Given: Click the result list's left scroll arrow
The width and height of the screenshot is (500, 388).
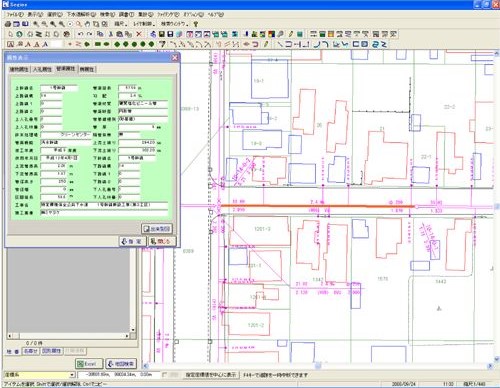Looking at the screenshot, I should tap(10, 336).
